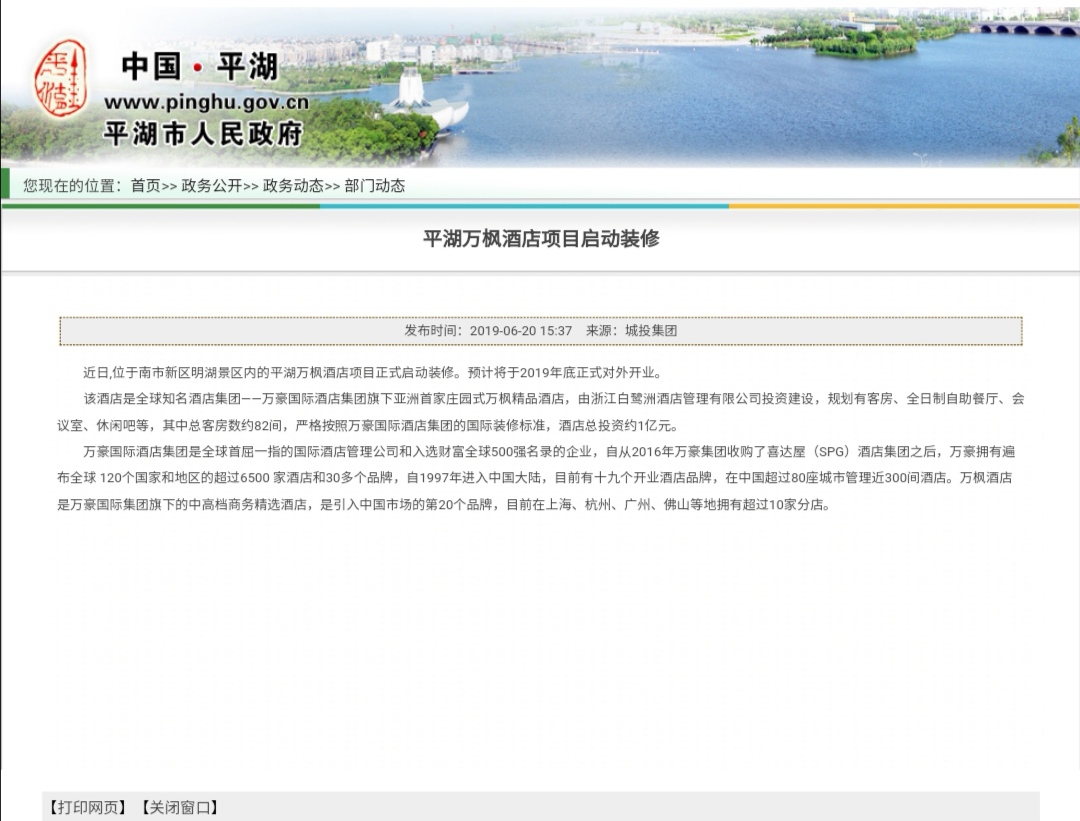Click the 关闭窗口 close window link

pyautogui.click(x=180, y=807)
